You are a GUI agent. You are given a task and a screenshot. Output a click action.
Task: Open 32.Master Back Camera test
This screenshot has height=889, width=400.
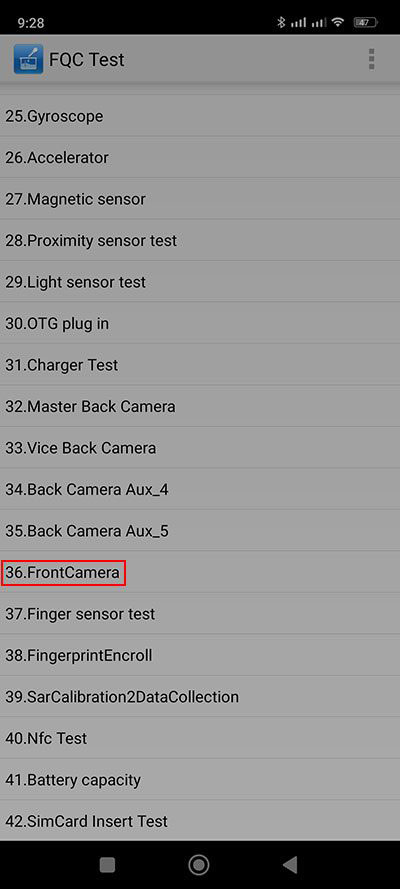(x=200, y=407)
